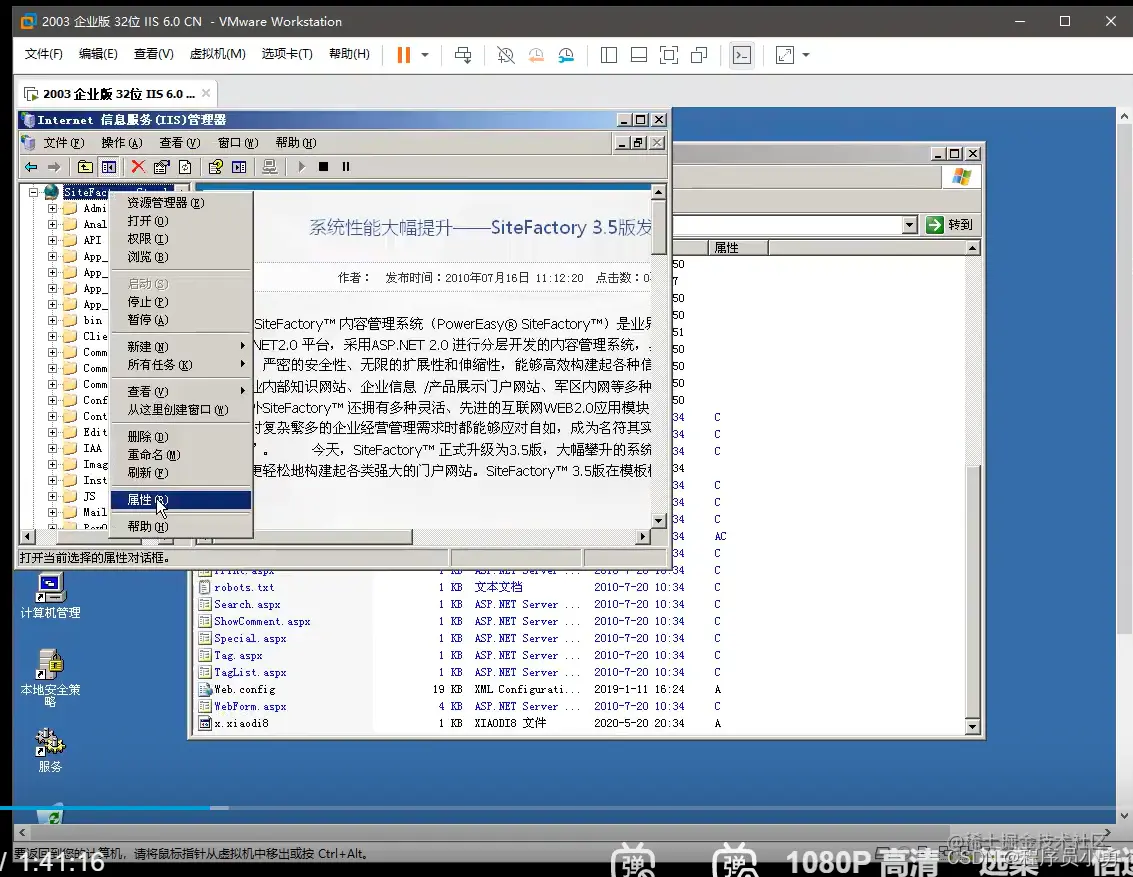Choose 属性(R) in the context menu
This screenshot has height=877, width=1133.
[x=181, y=500]
